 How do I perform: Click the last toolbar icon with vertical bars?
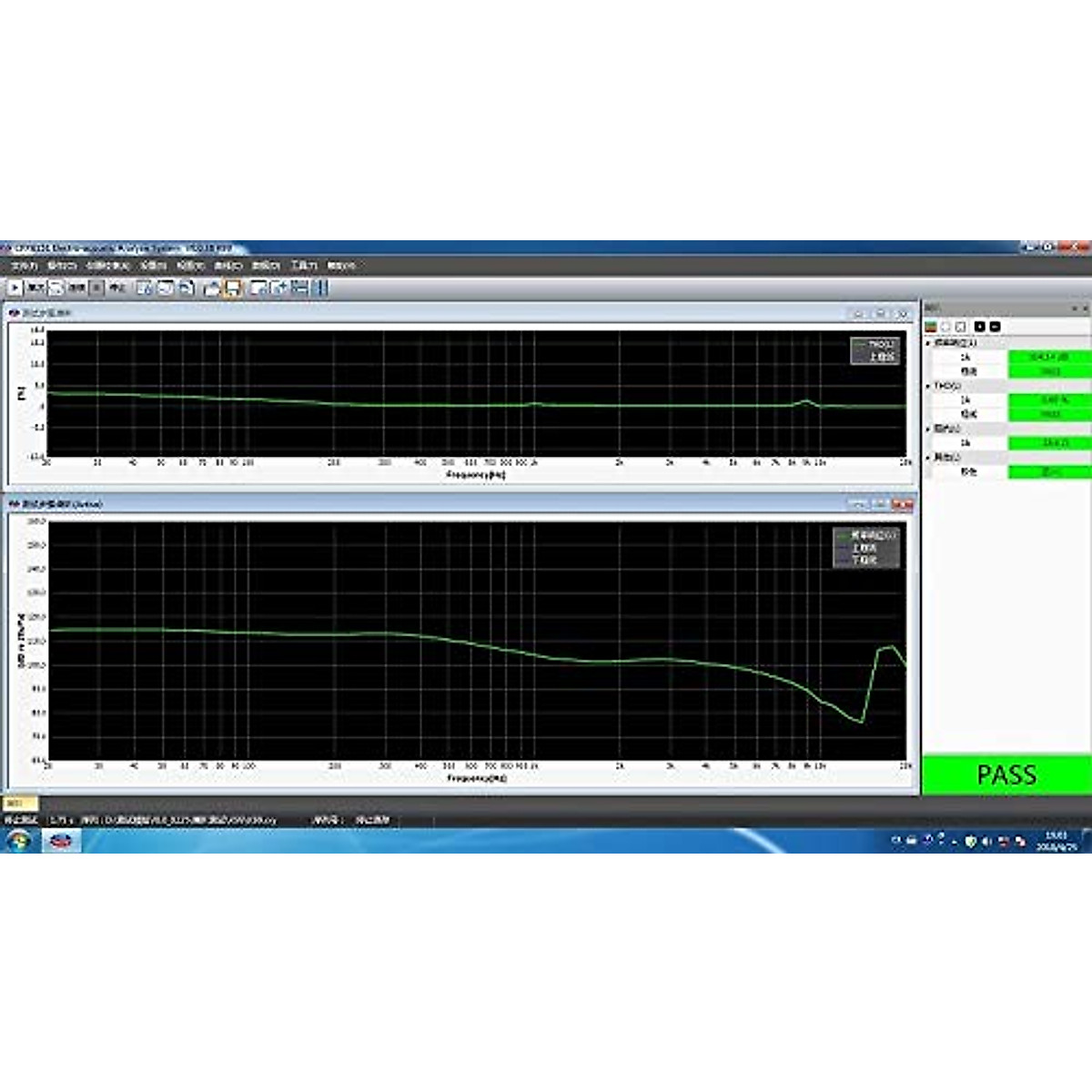point(320,288)
